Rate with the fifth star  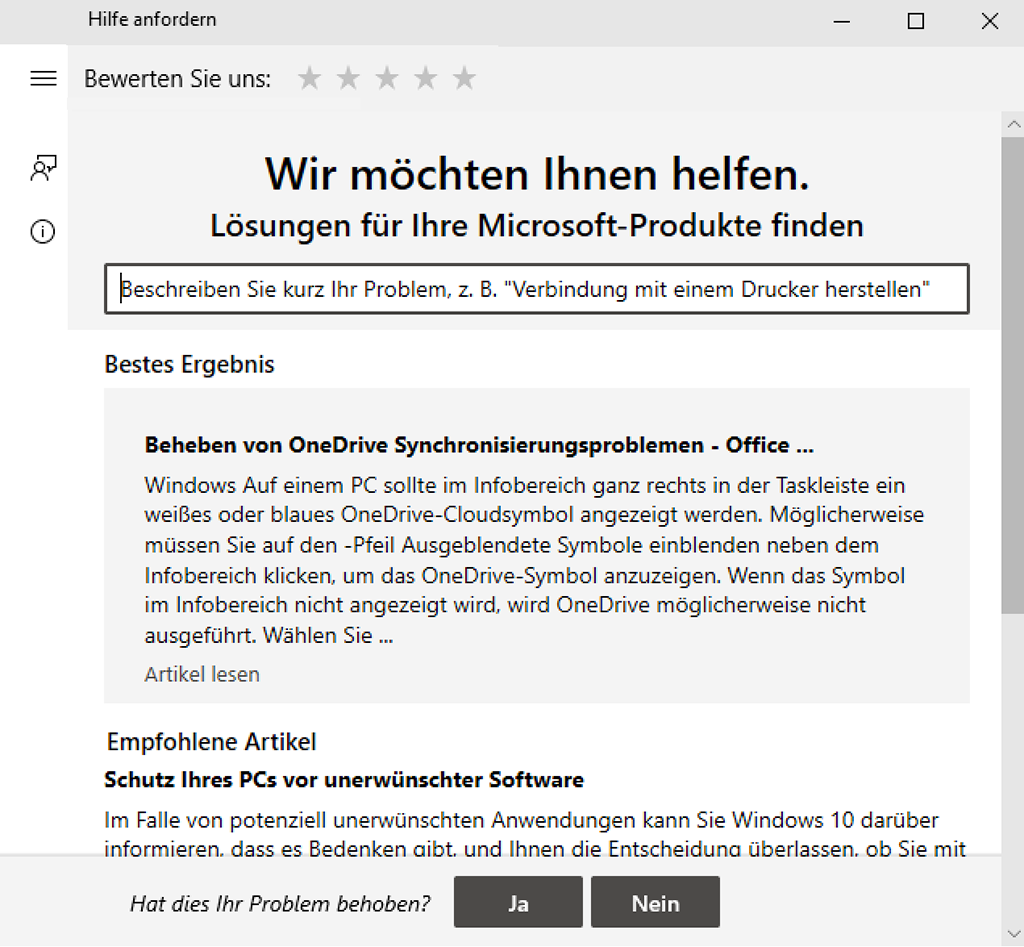[x=464, y=78]
